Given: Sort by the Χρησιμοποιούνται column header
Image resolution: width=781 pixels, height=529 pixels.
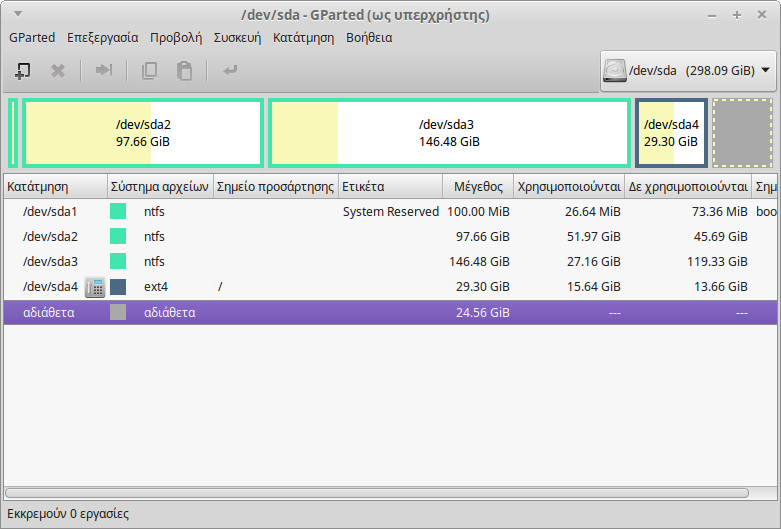Looking at the screenshot, I should pos(569,187).
